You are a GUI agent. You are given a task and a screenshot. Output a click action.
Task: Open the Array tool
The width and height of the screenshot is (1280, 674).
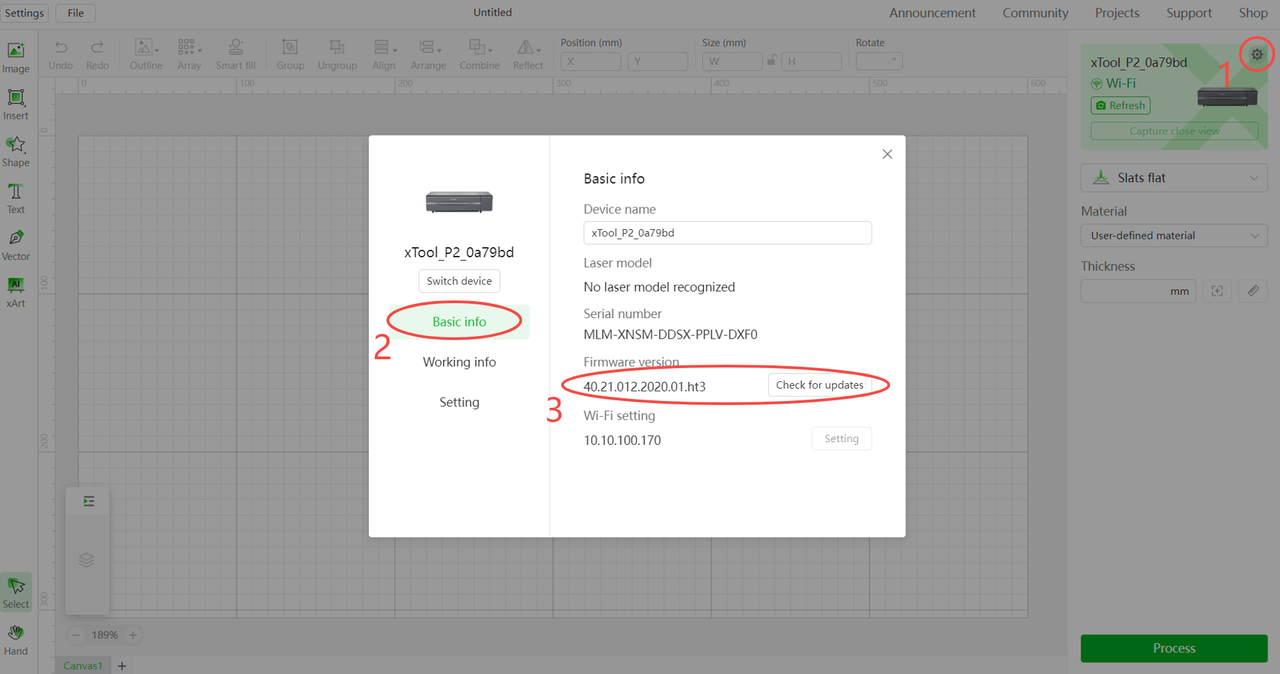tap(189, 54)
